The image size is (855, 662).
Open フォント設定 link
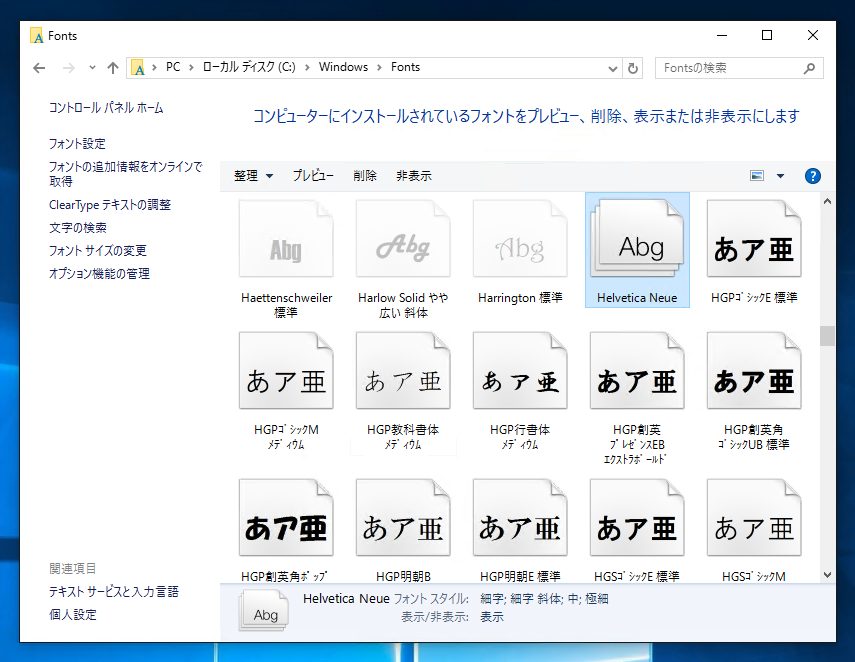[x=77, y=143]
